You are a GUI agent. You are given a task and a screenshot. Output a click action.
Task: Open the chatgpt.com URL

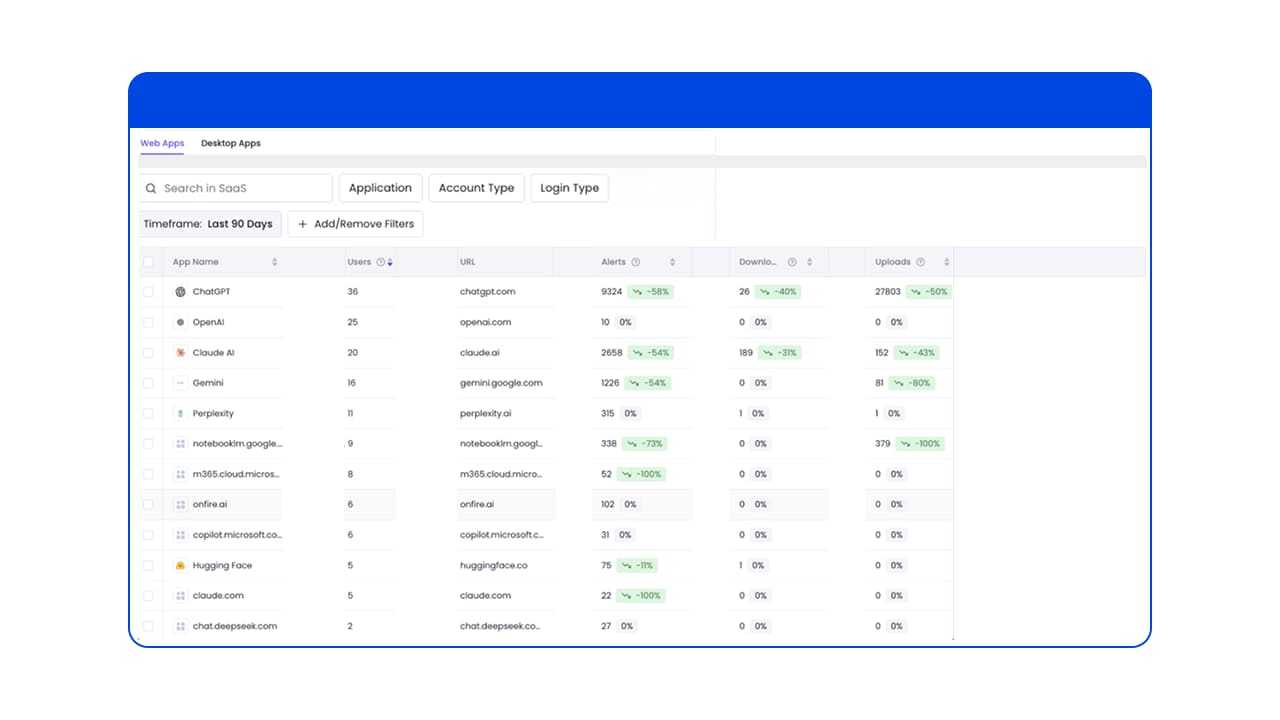[x=488, y=292]
